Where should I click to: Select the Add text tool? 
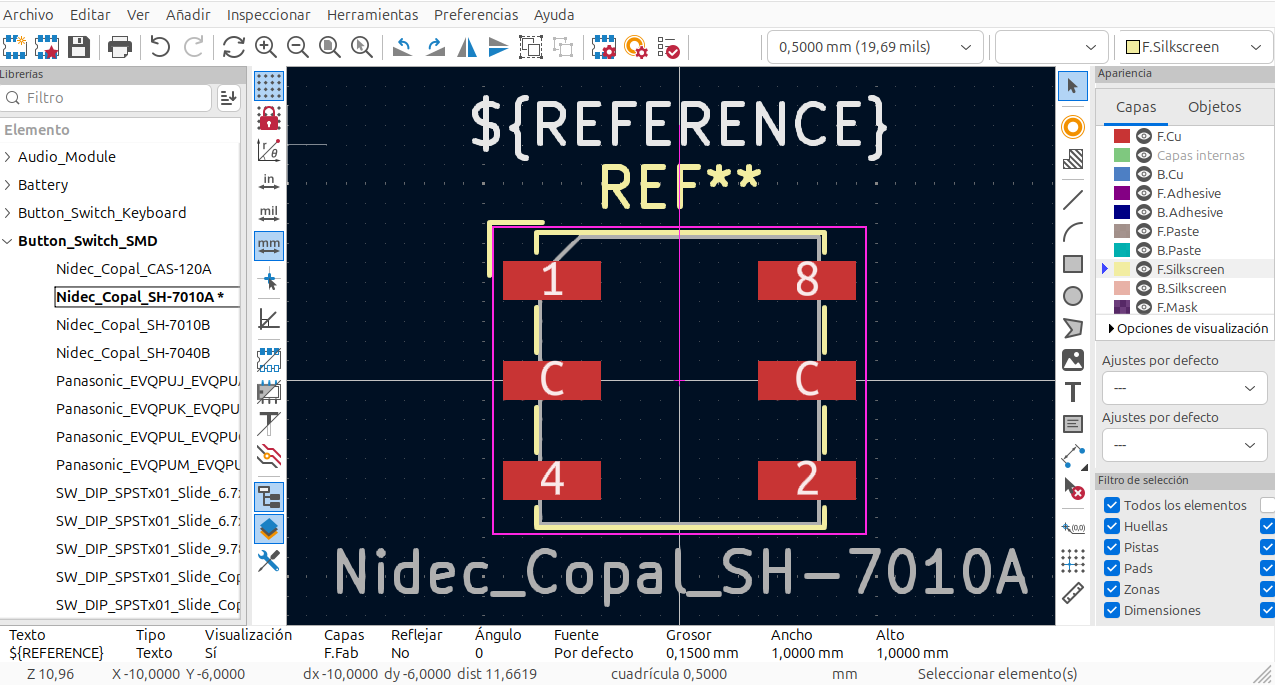[1072, 392]
